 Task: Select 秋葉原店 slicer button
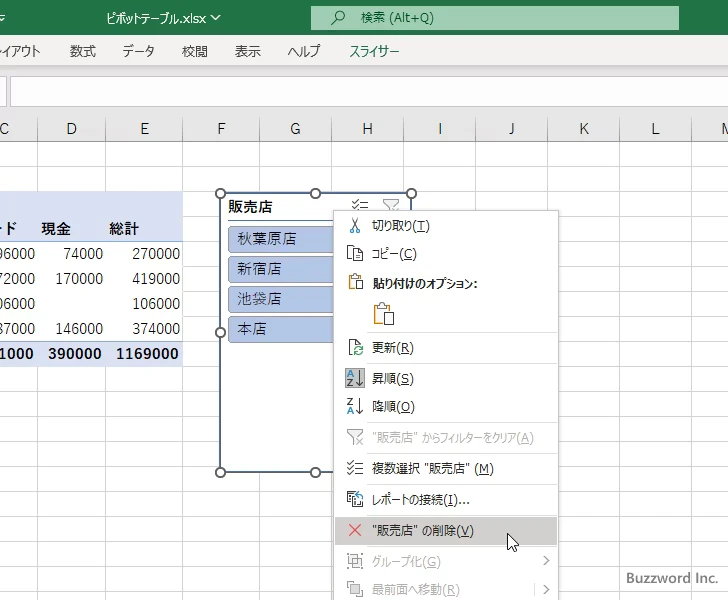pos(281,239)
